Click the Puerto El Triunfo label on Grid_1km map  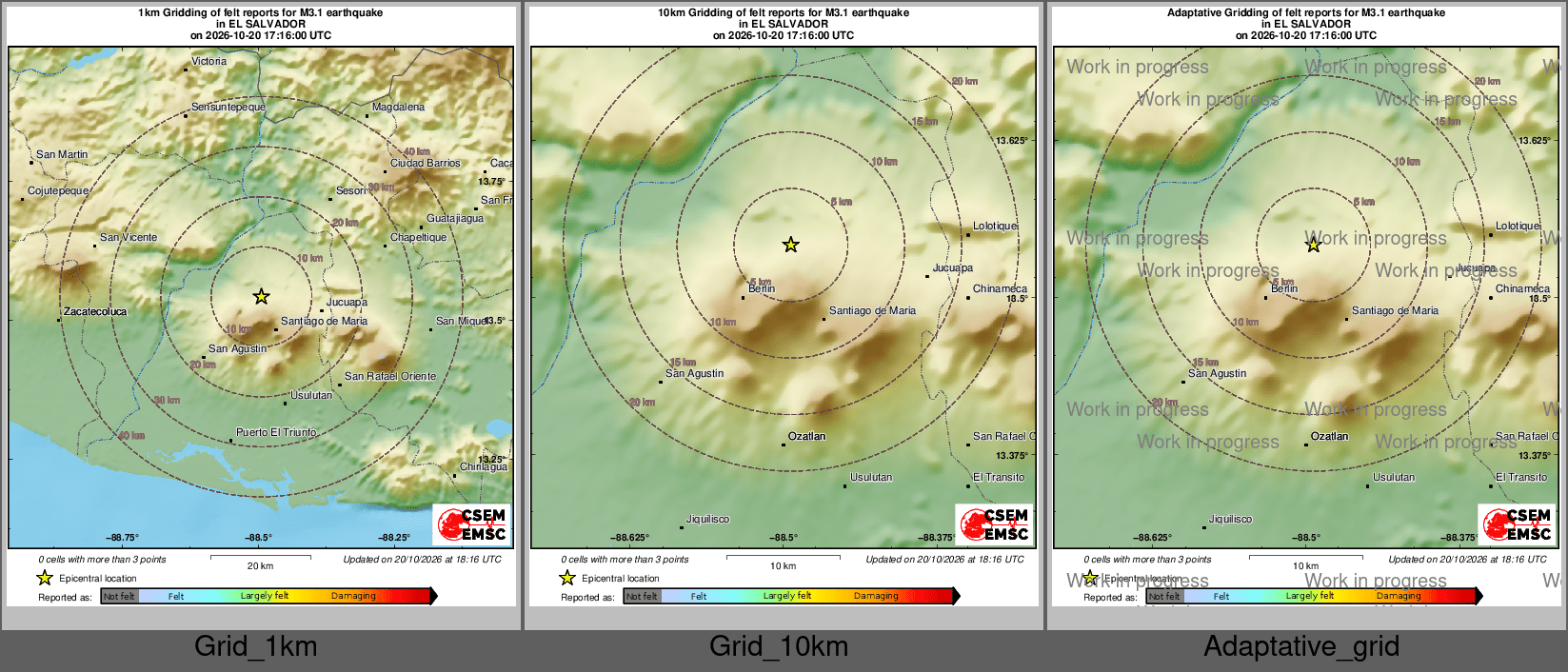[276, 432]
